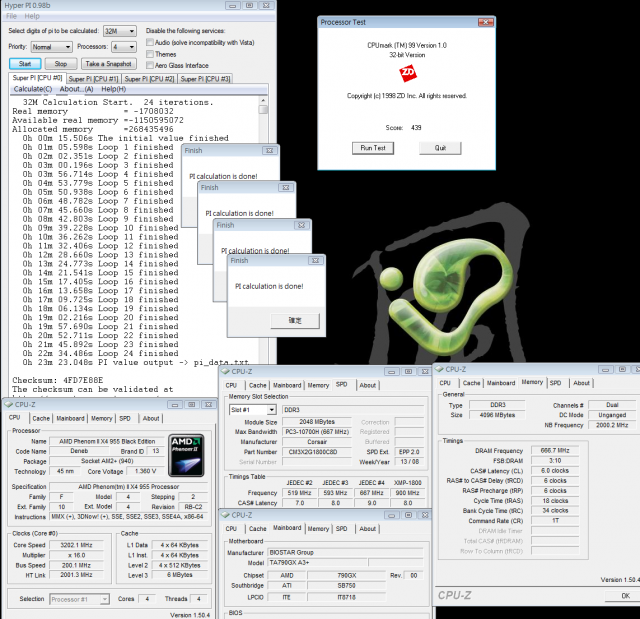Image resolution: width=640 pixels, height=619 pixels.
Task: Click the Start button in Hyper PI
Action: coord(25,64)
